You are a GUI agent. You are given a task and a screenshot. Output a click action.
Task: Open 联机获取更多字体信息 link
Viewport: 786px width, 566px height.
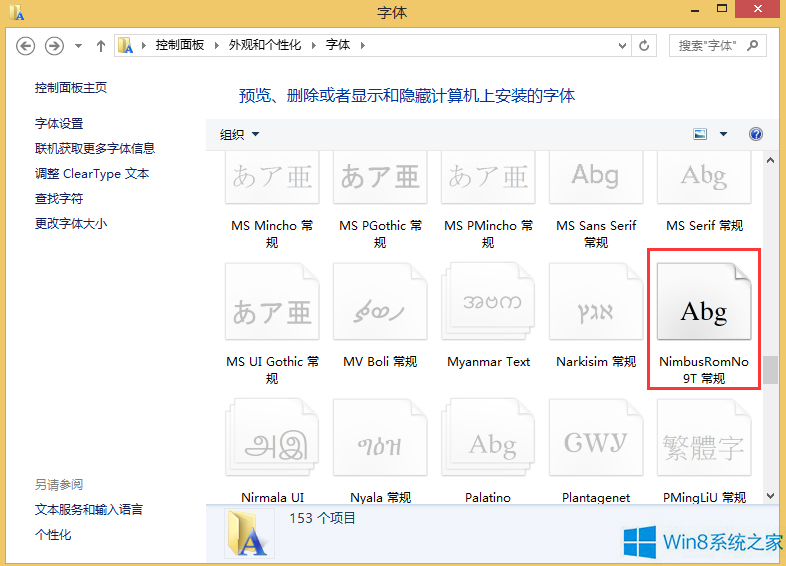(95, 148)
